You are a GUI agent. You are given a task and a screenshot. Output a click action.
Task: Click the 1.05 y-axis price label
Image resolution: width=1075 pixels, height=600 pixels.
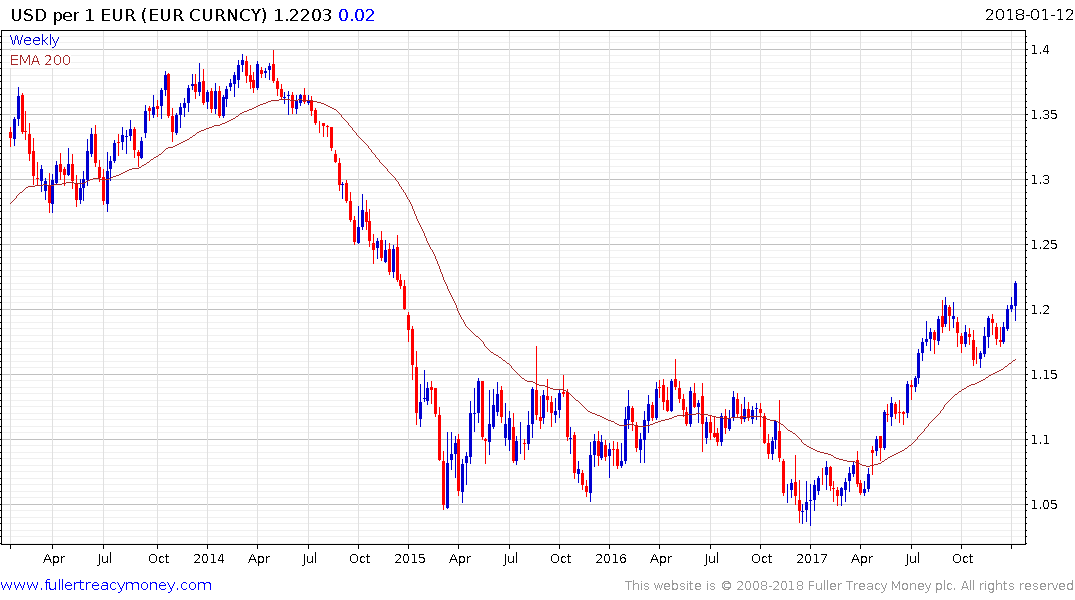point(1043,505)
